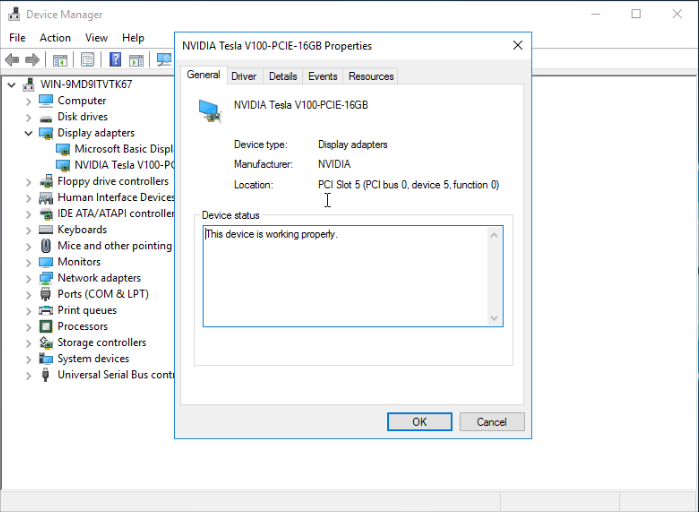Click the Processors category icon
The height and width of the screenshot is (512, 699).
click(46, 326)
